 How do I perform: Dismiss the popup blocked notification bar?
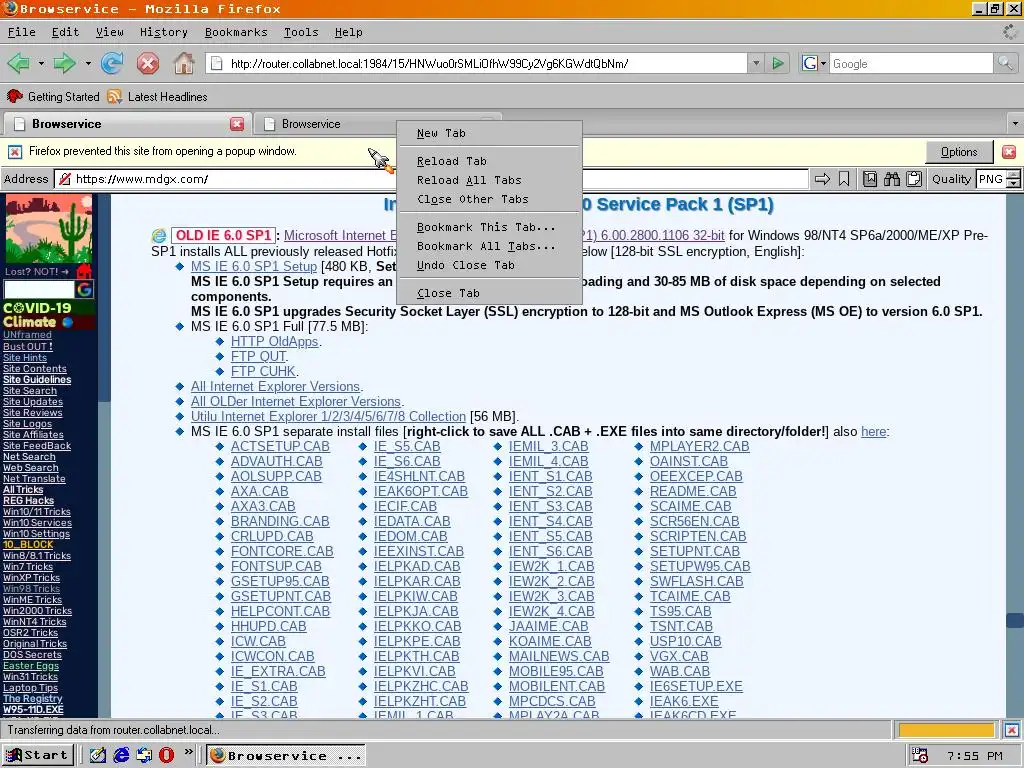coord(1009,152)
